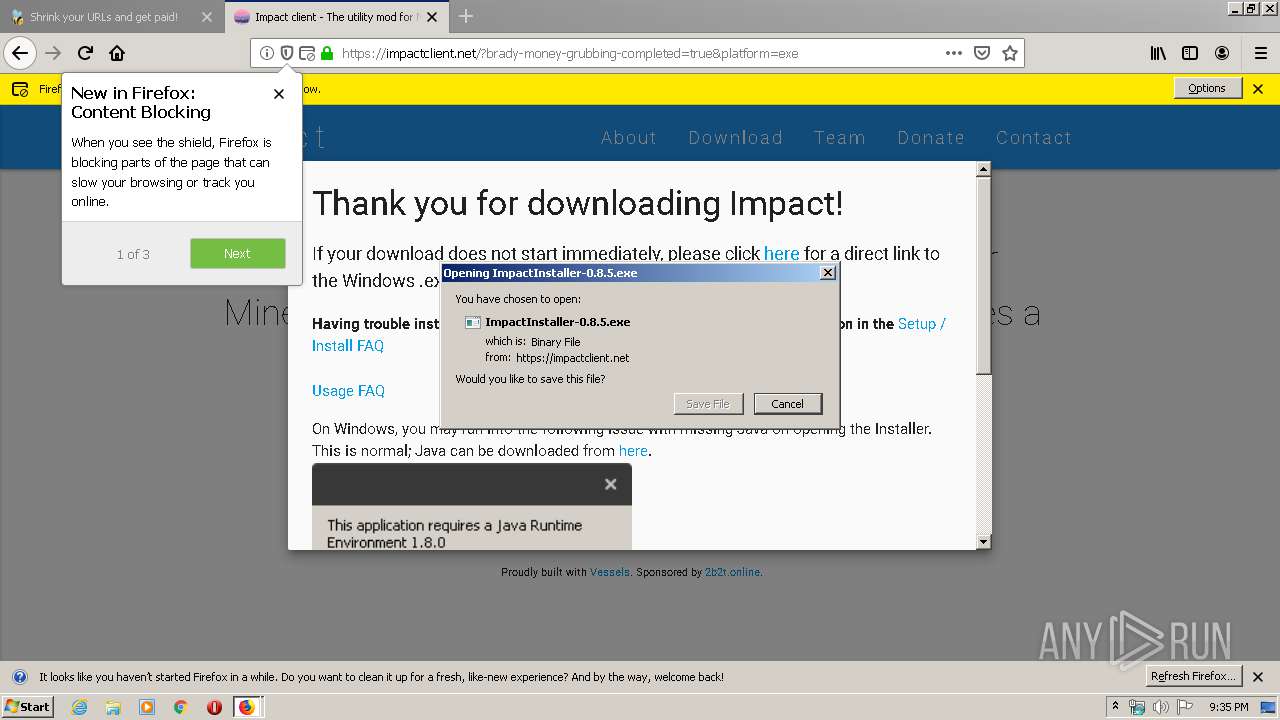
Task: Save page to Pocket
Action: [982, 53]
